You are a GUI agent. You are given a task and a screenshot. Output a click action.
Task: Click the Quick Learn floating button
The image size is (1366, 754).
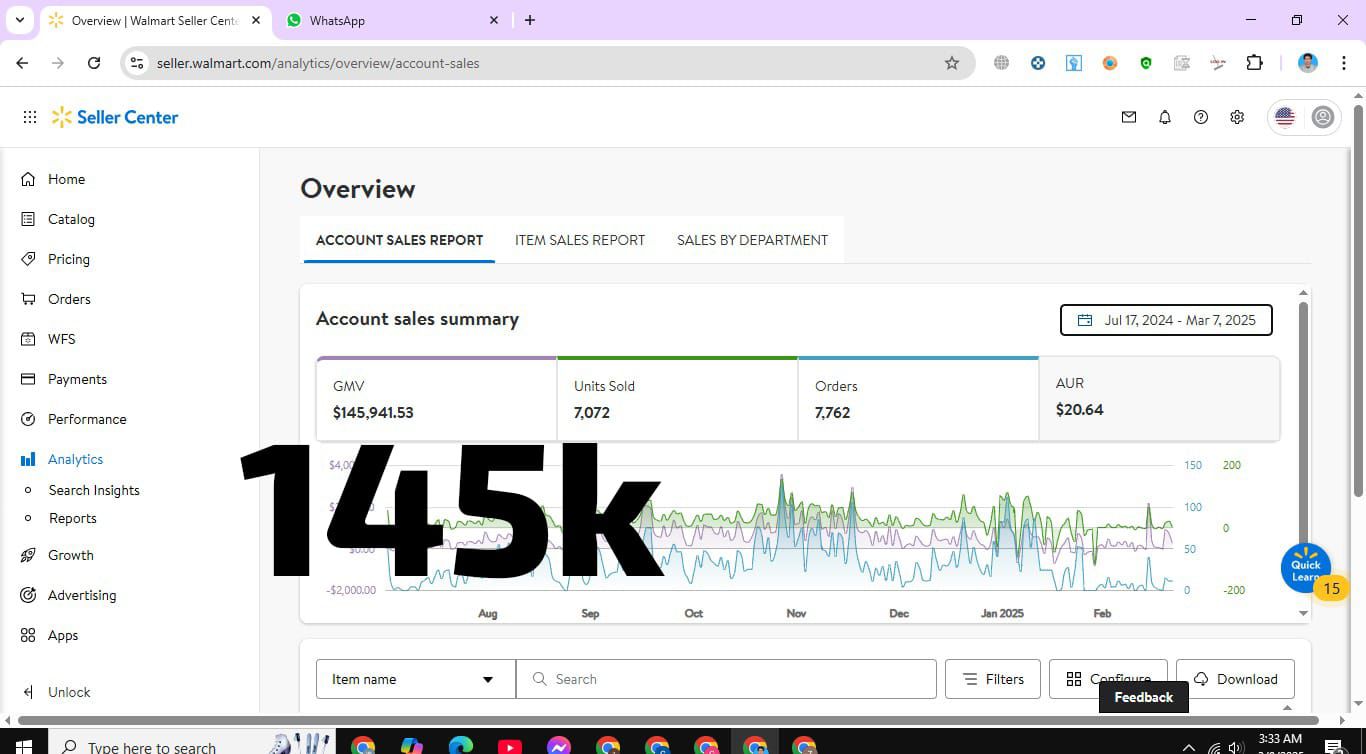[x=1305, y=568]
